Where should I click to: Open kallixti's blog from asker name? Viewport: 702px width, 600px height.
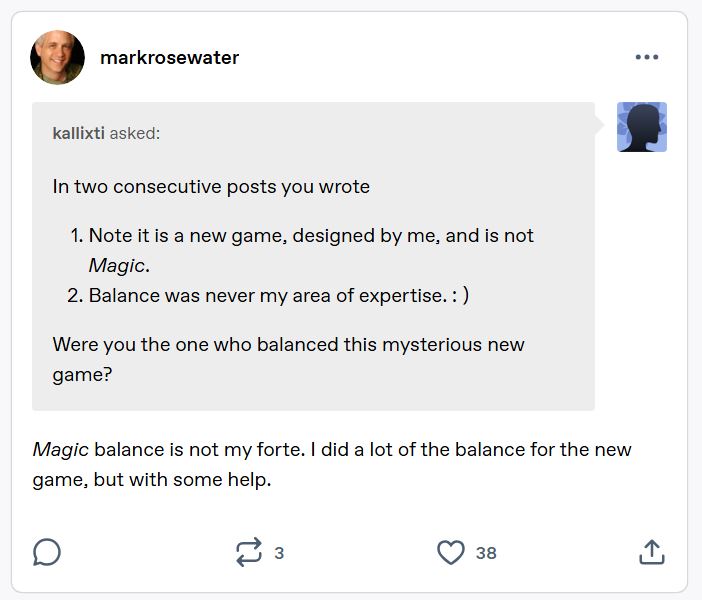78,133
